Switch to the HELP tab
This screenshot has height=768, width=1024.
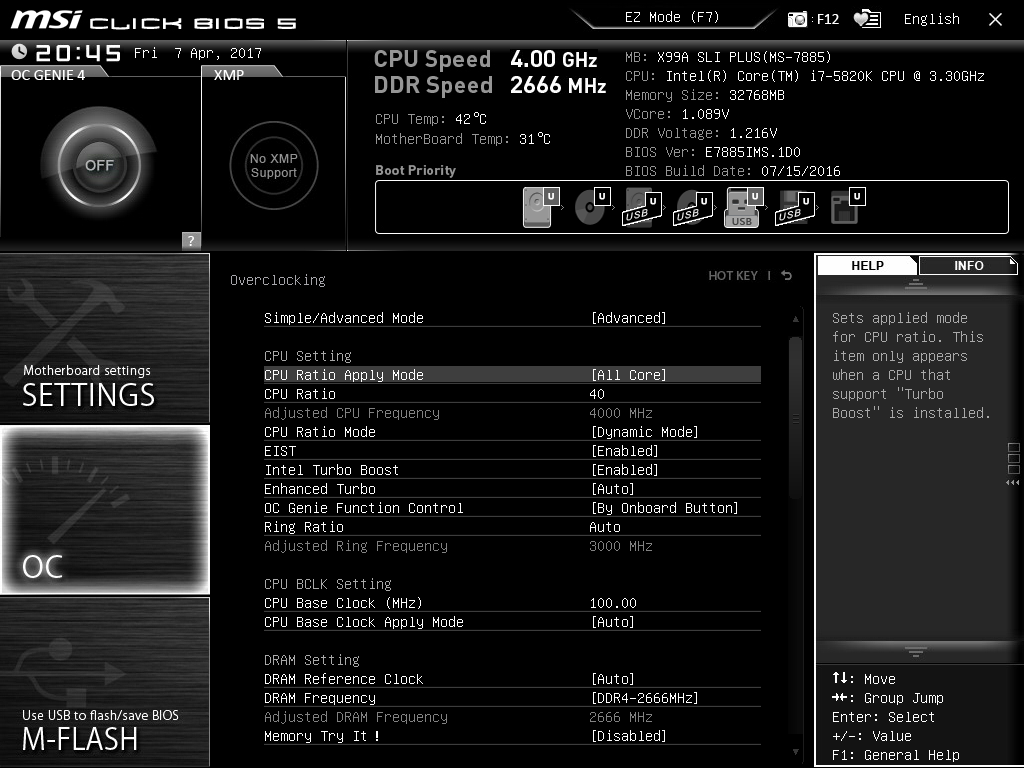click(867, 266)
